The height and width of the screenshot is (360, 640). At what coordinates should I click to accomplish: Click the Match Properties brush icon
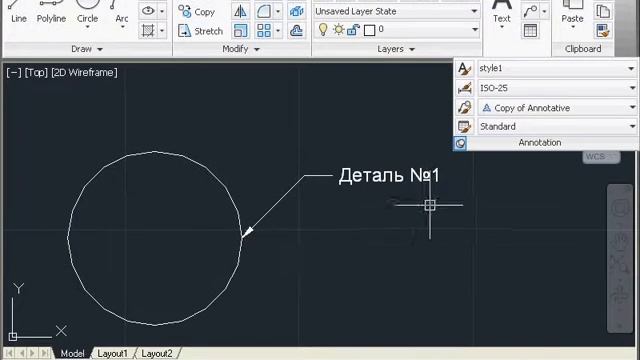(603, 31)
